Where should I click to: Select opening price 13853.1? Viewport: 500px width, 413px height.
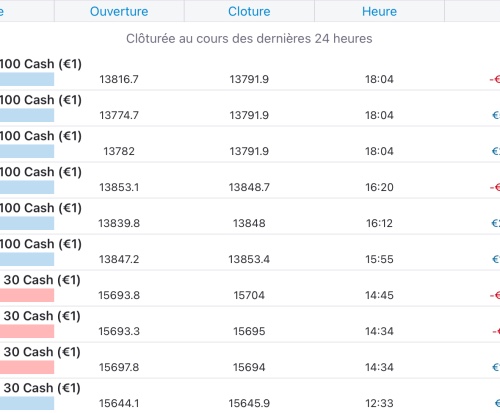tap(119, 187)
